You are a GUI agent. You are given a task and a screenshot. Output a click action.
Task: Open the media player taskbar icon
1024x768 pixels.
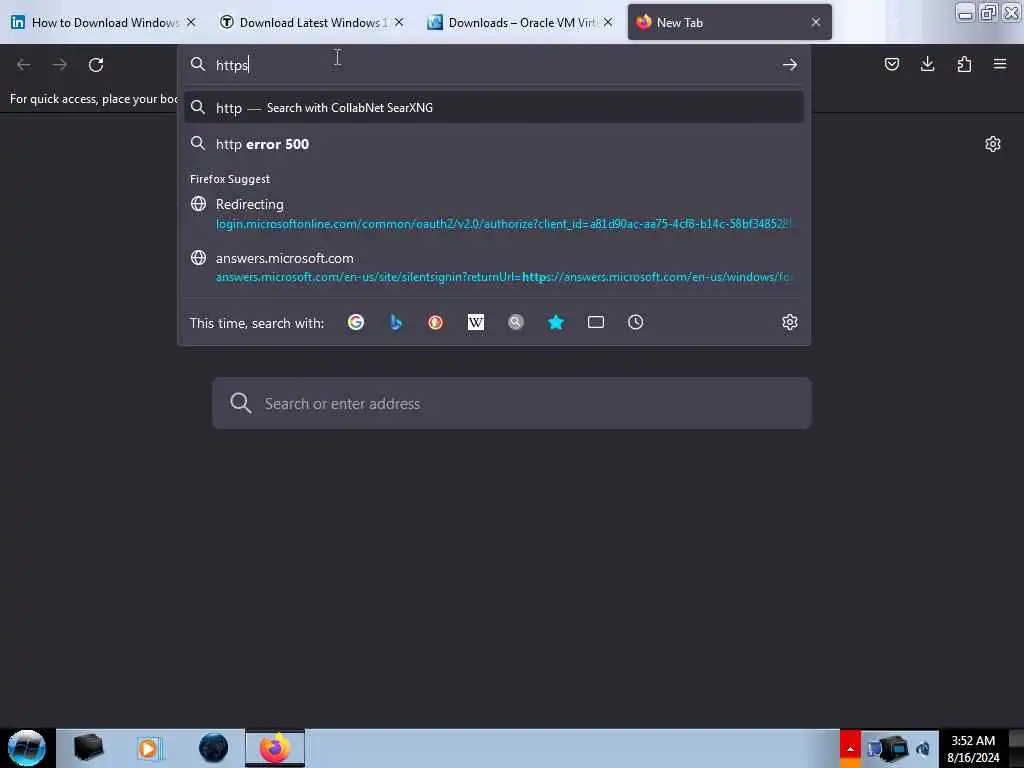pos(148,748)
